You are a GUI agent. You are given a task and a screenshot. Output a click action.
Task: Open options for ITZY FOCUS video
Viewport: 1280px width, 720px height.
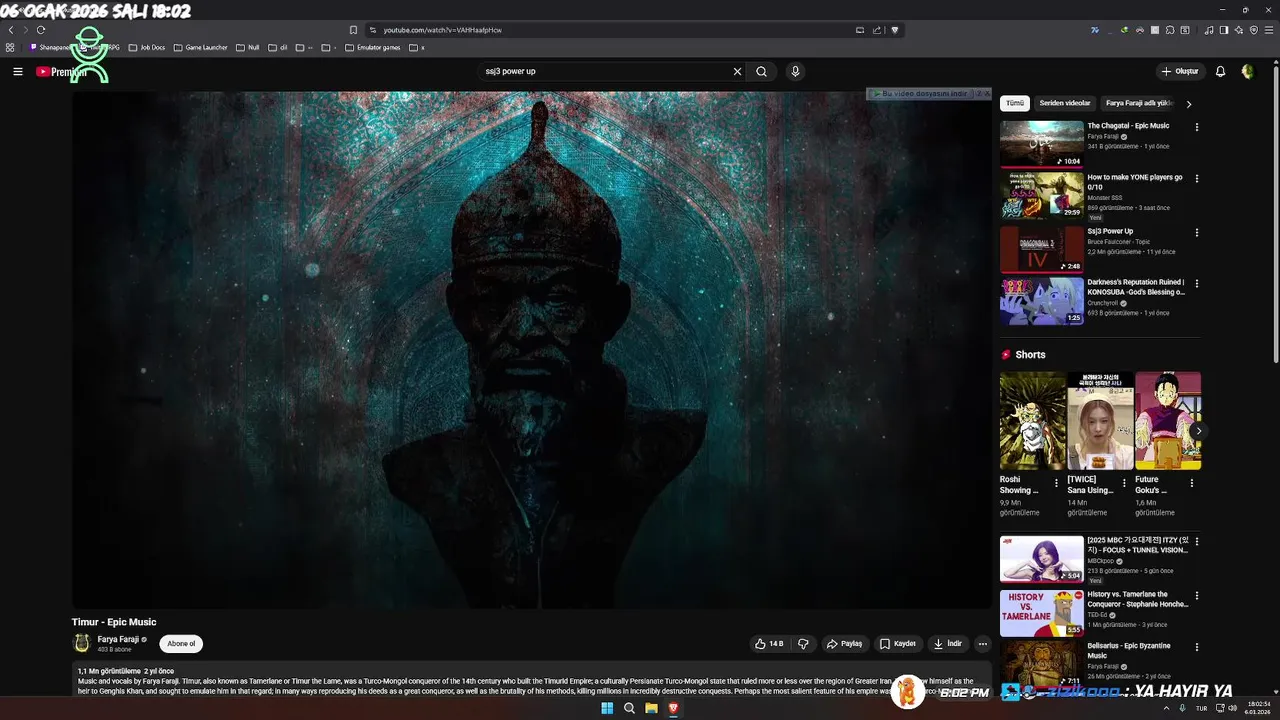point(1196,542)
